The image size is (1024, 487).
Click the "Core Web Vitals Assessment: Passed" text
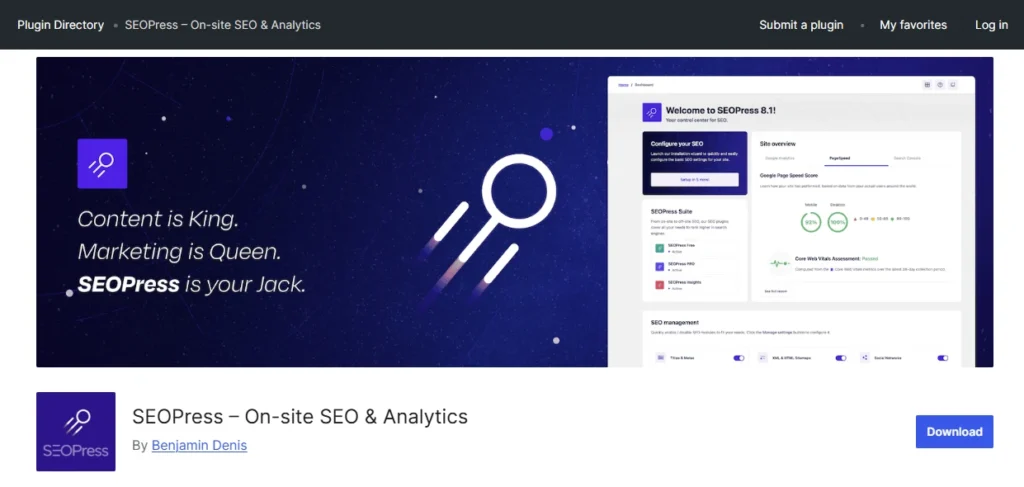click(x=837, y=259)
